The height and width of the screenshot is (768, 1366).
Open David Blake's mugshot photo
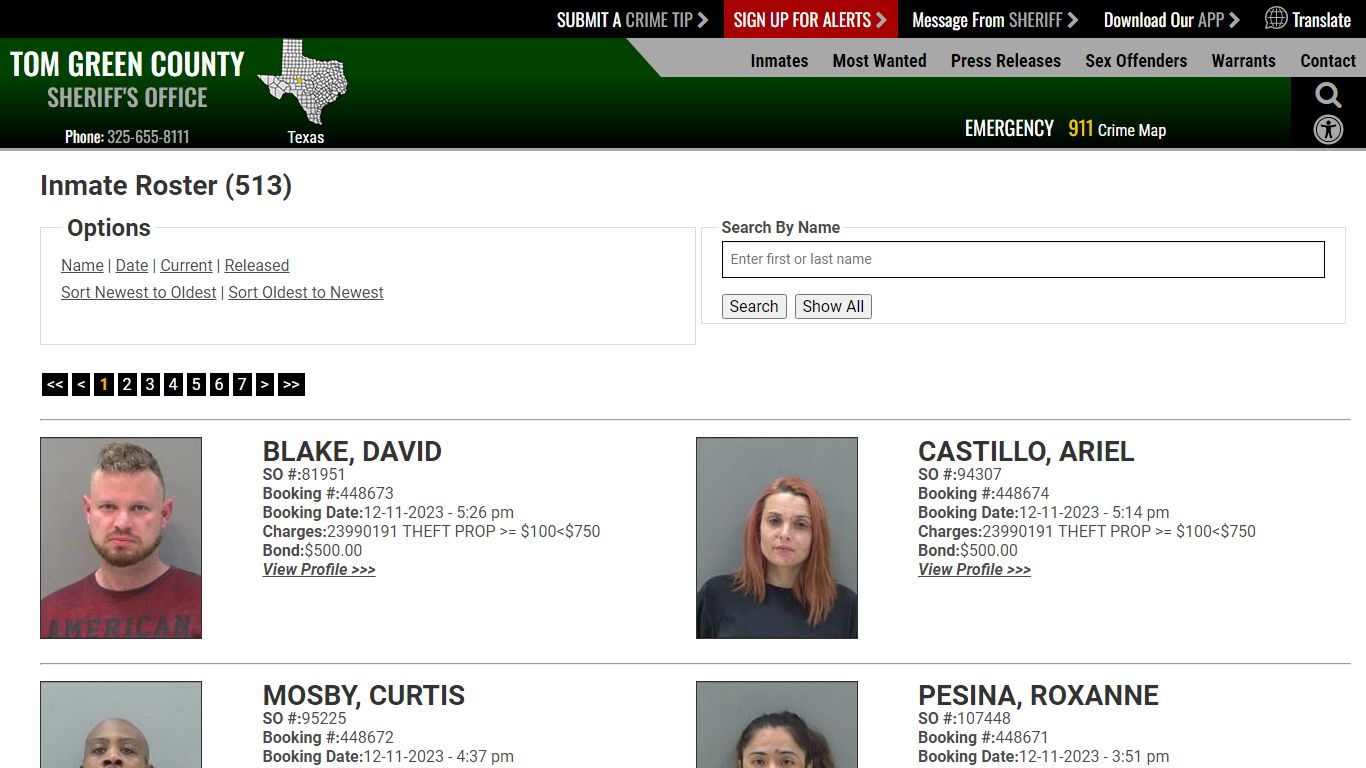(121, 538)
